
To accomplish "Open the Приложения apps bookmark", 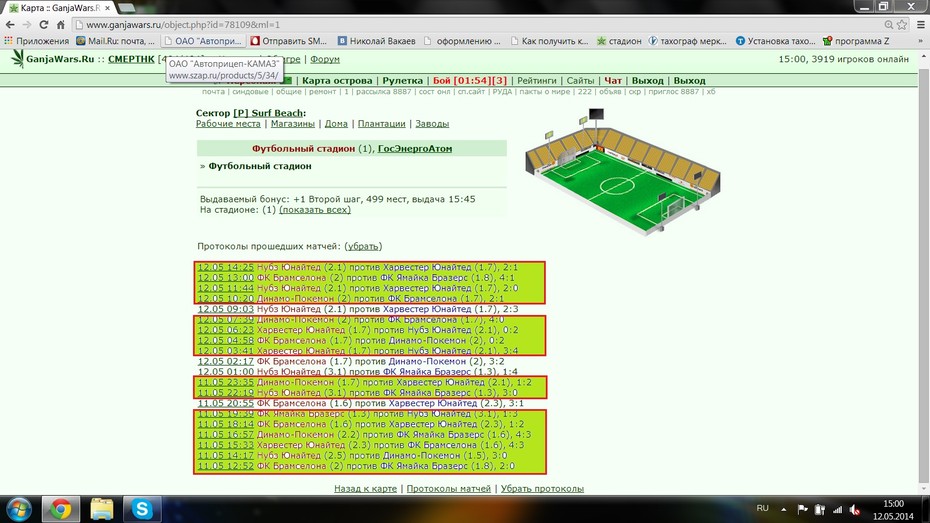I will pos(37,41).
